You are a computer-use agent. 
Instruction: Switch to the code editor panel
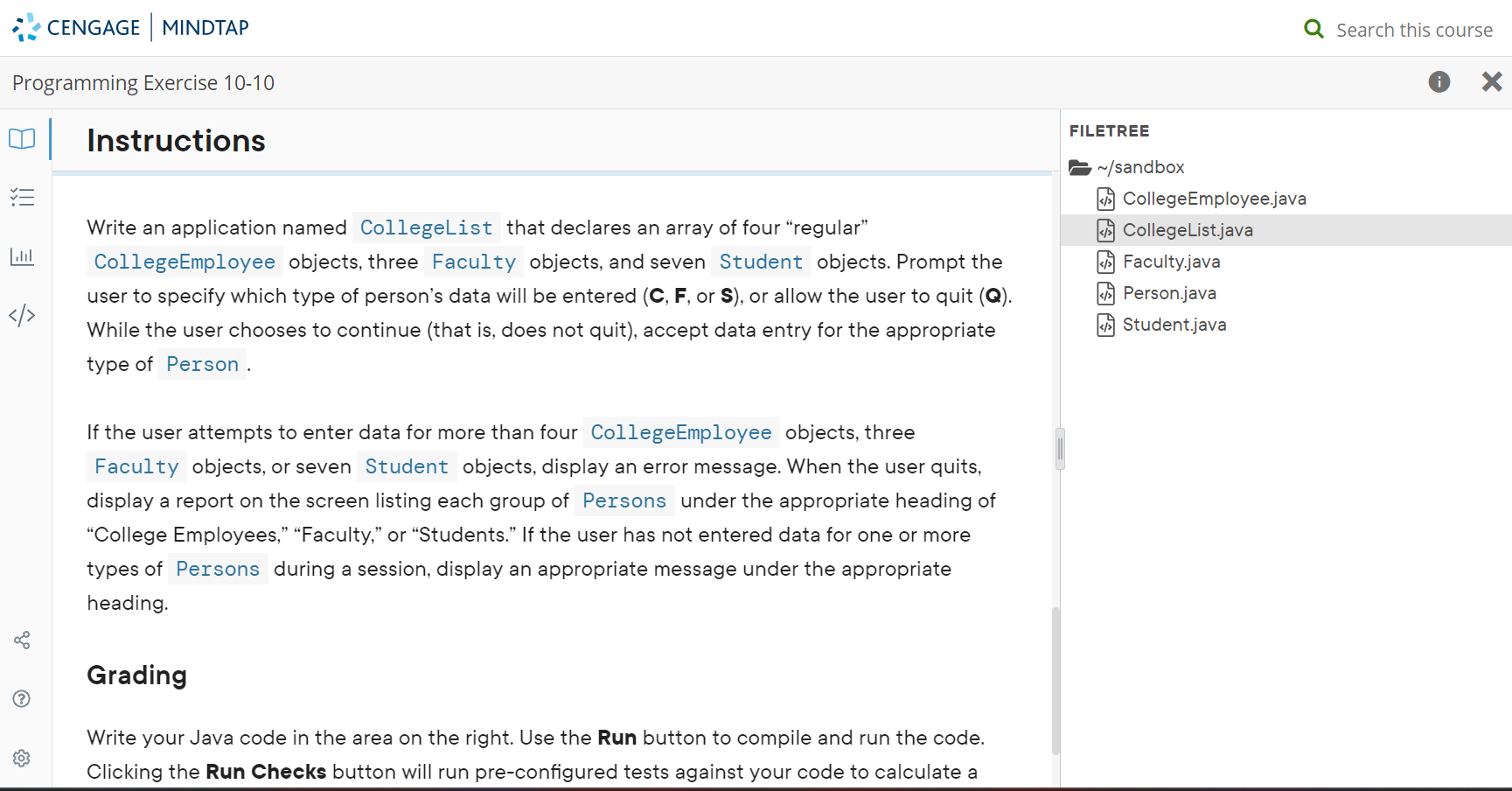(x=22, y=315)
